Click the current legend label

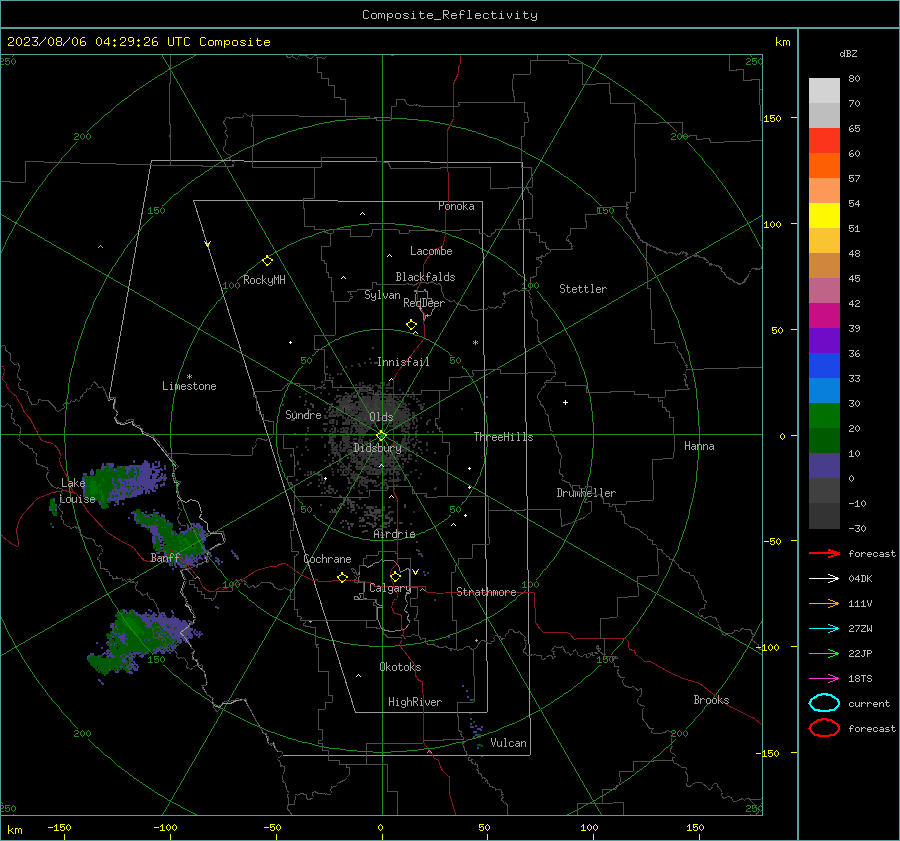point(869,703)
